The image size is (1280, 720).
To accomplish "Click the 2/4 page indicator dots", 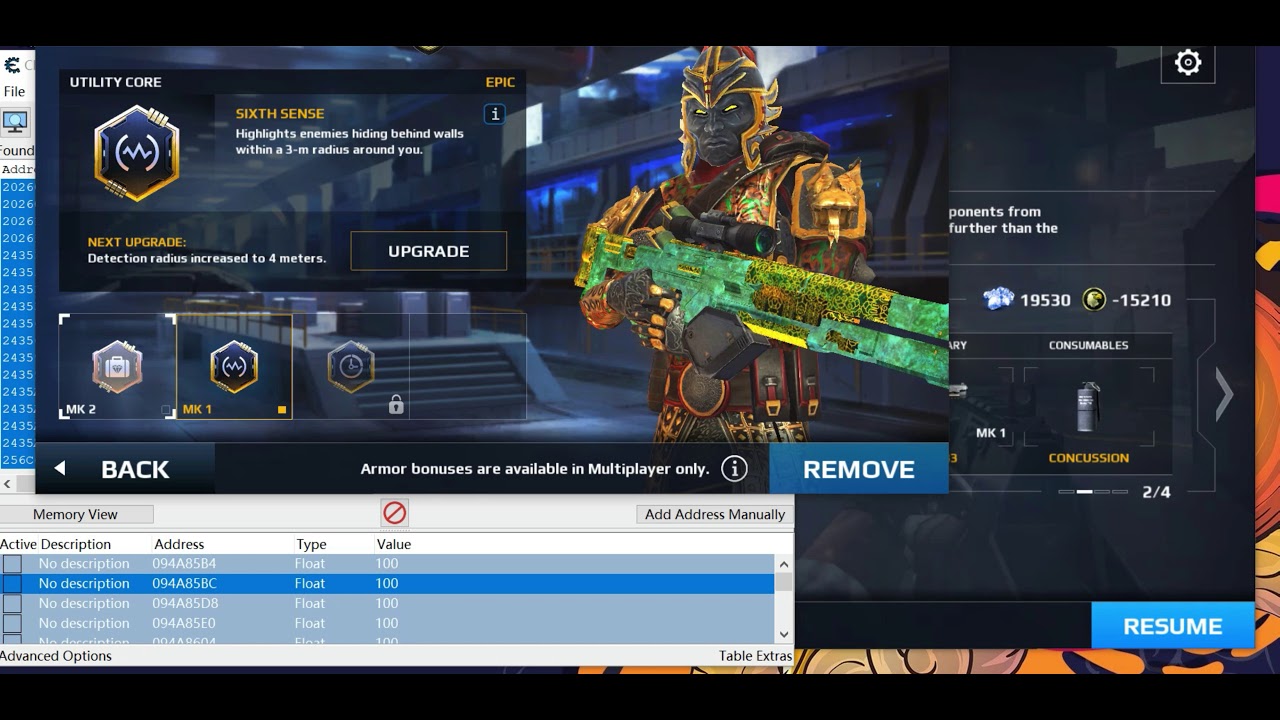I will pyautogui.click(x=1093, y=492).
